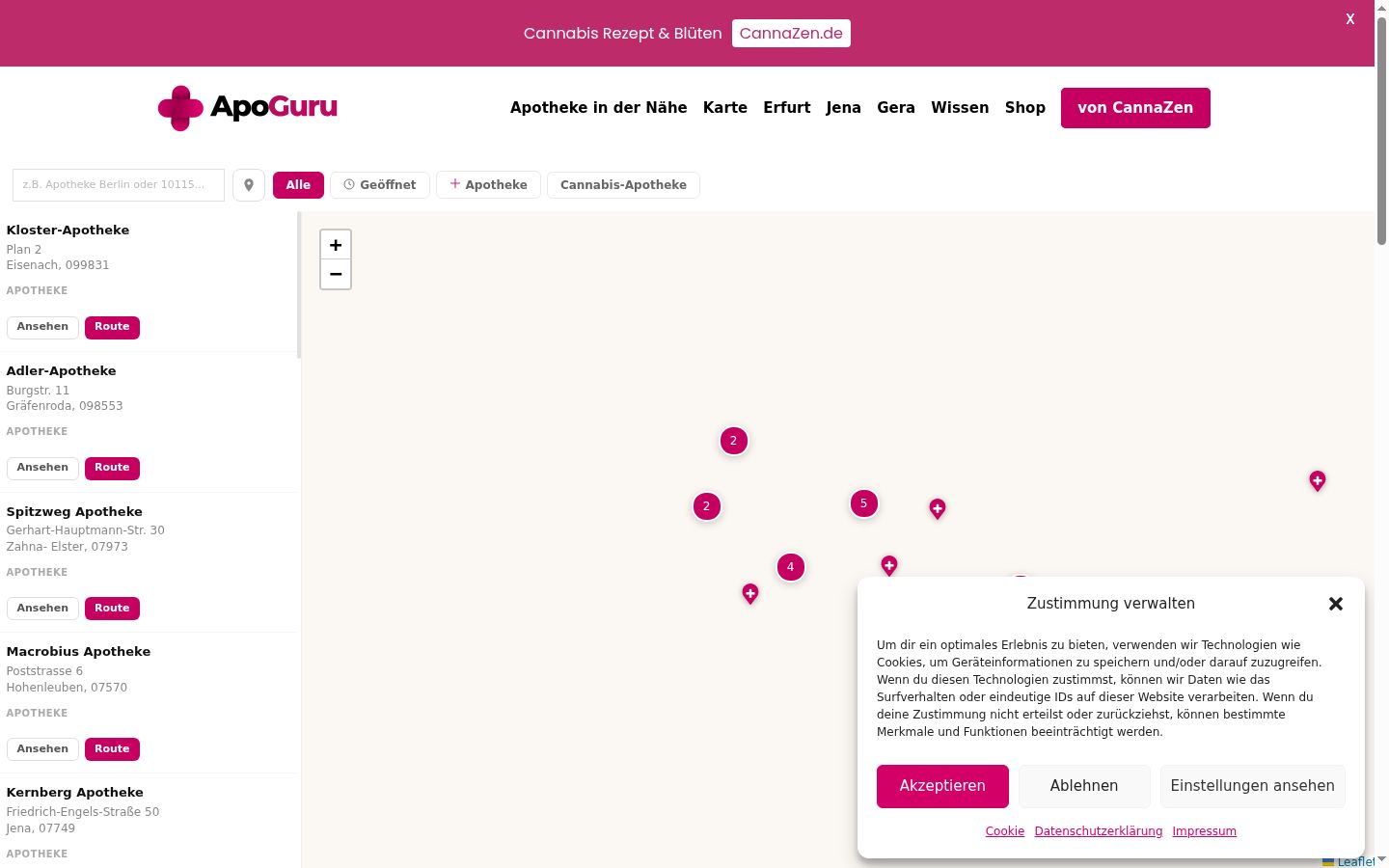Click the Adler-Apotheke title
The width and height of the screenshot is (1389, 868).
point(61,371)
